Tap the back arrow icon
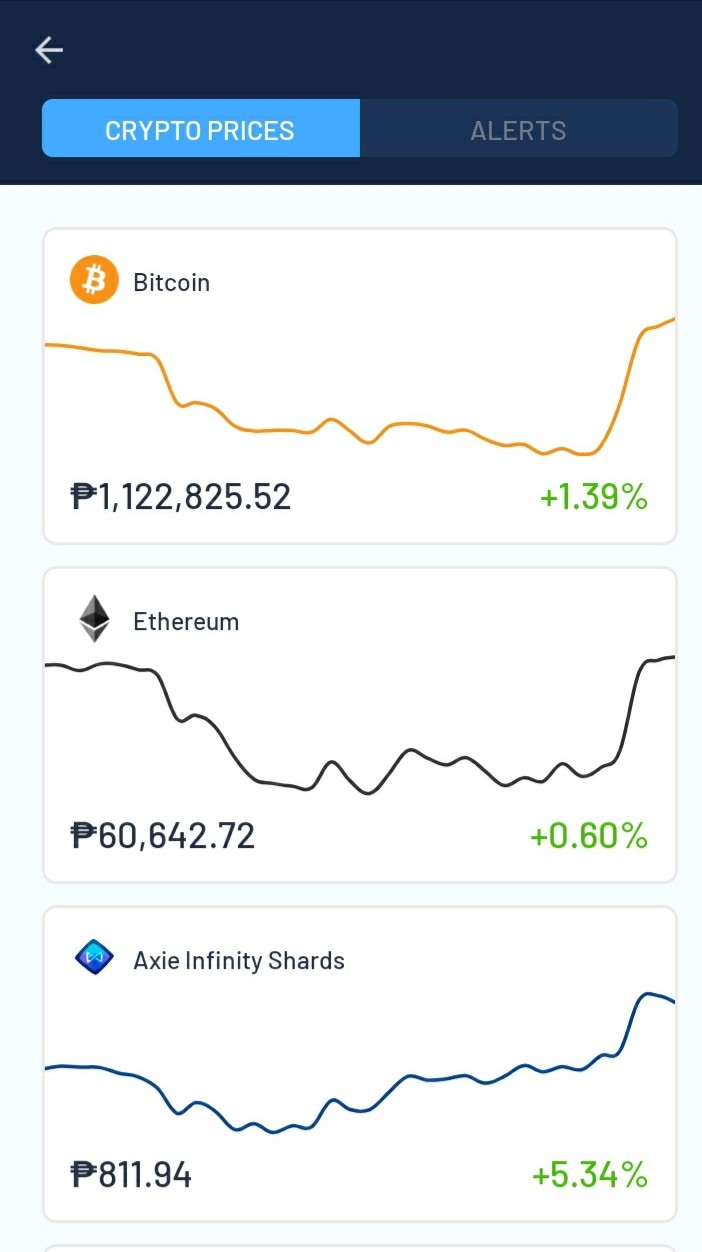 (49, 50)
